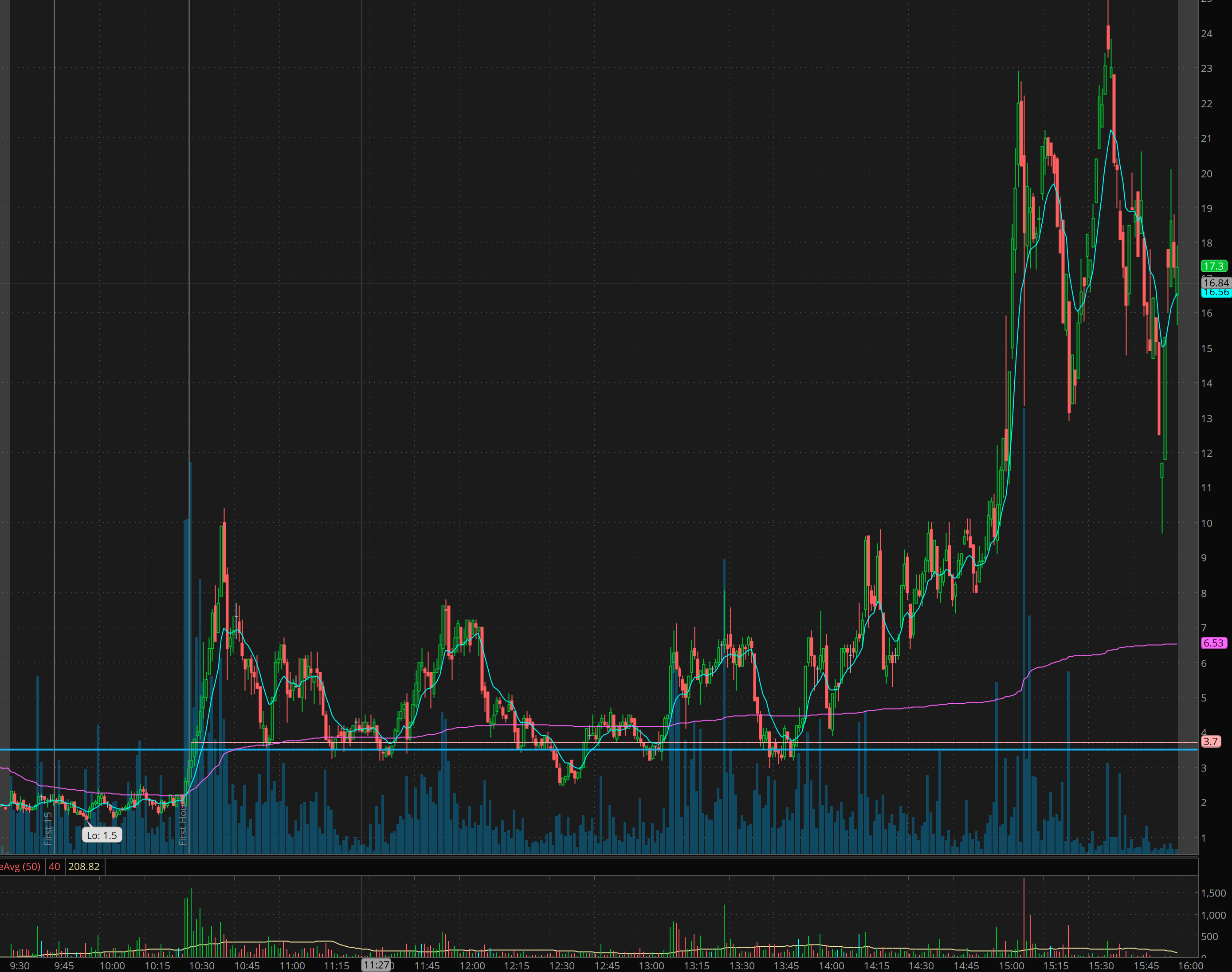Screen dimensions: 1232x972
Task: Click the 208.82 volume average value
Action: point(84,867)
